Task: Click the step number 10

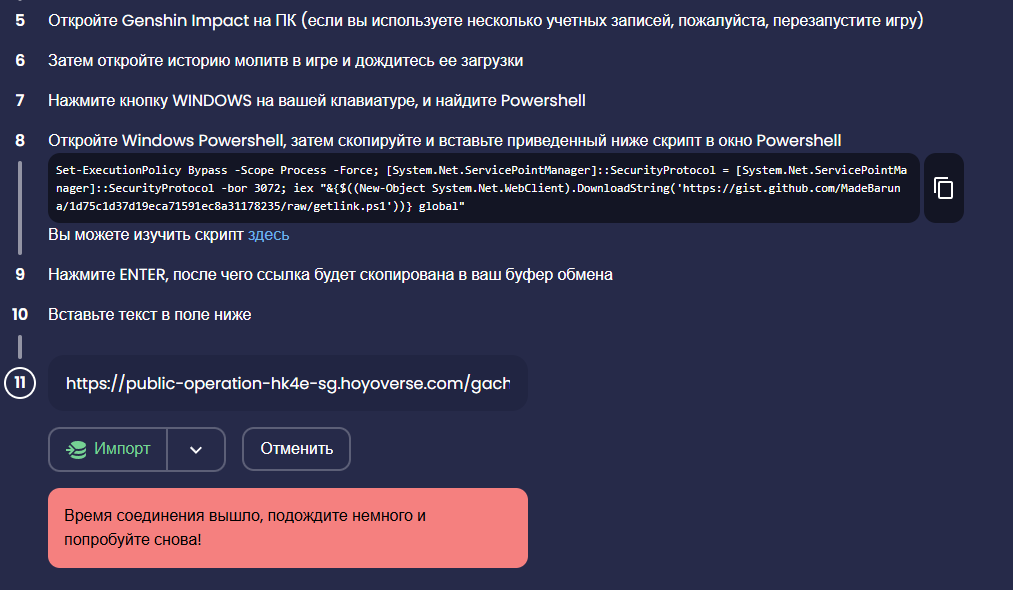Action: pos(20,314)
